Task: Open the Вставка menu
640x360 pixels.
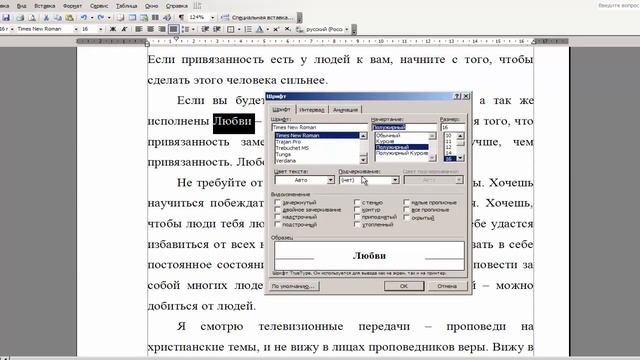Action: click(44, 6)
